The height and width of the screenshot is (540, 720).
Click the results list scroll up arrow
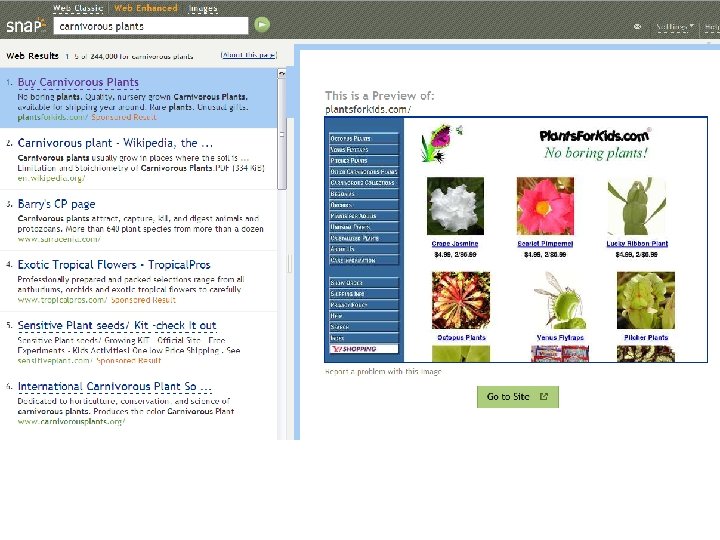(282, 73)
